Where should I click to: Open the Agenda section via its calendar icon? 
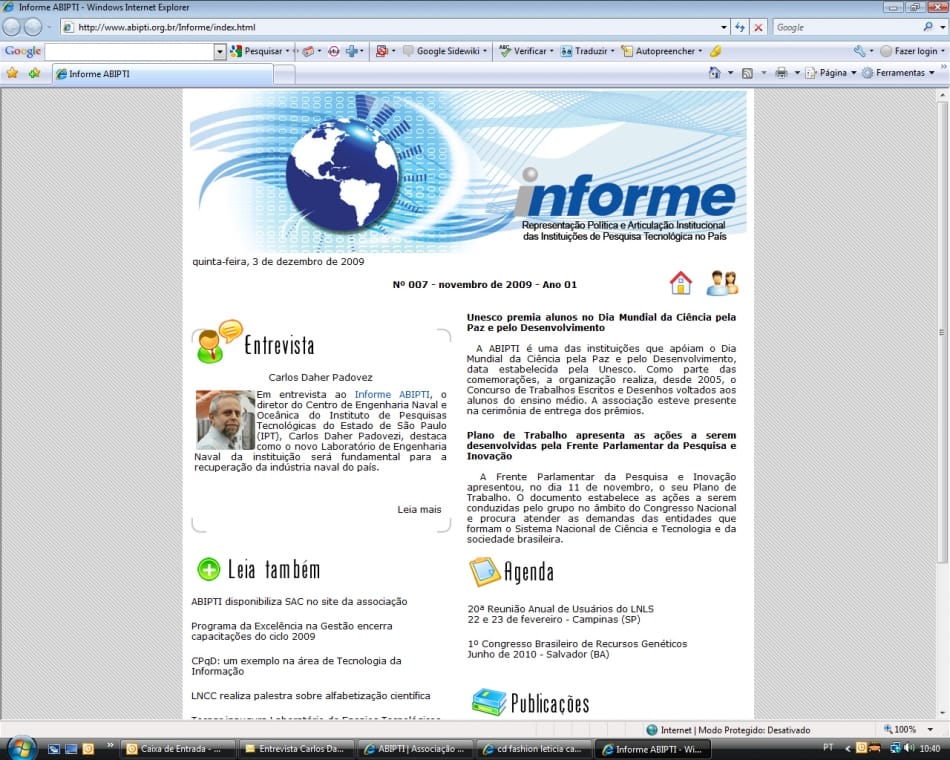coord(483,572)
